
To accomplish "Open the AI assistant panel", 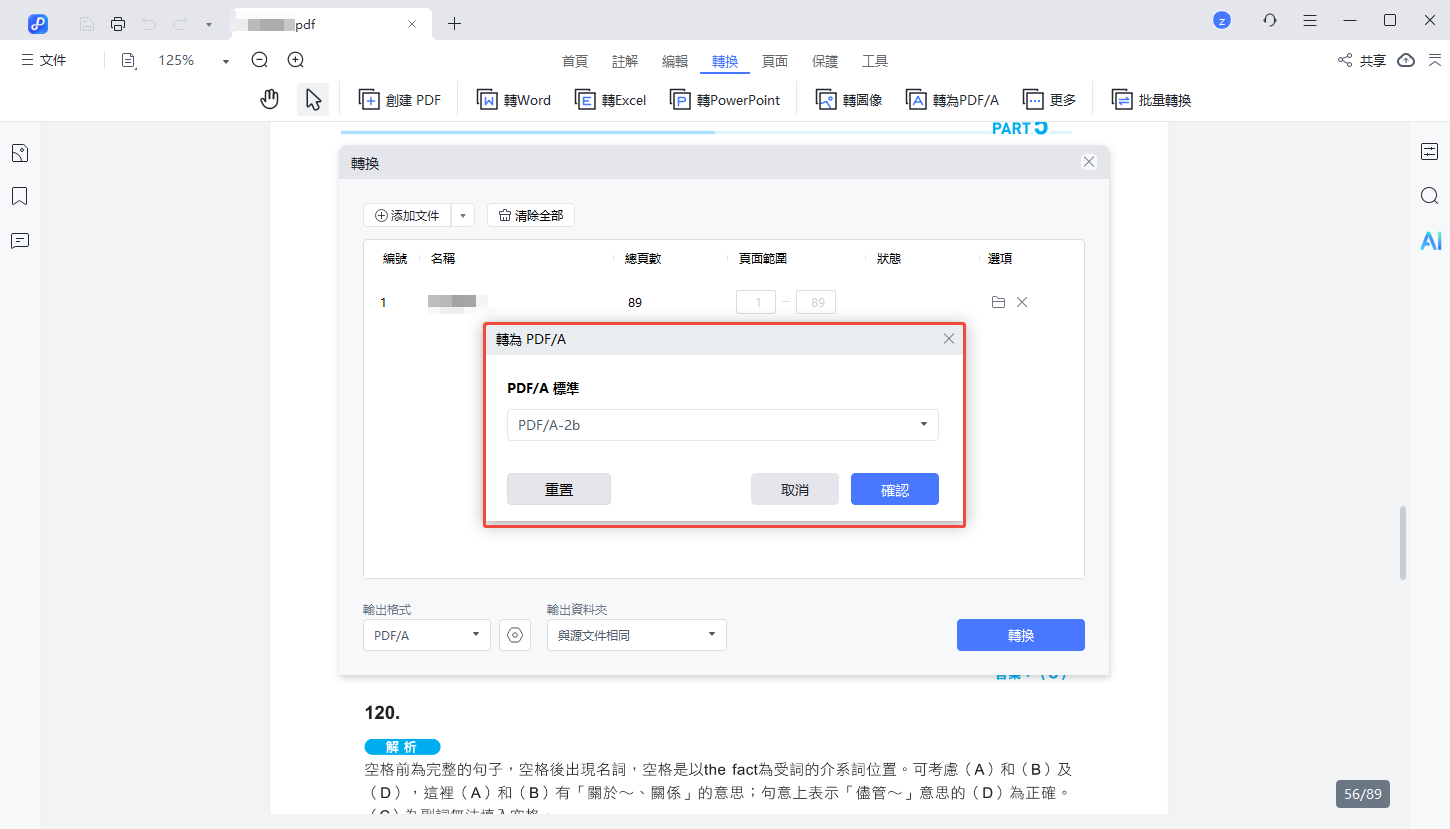I will (x=1430, y=240).
